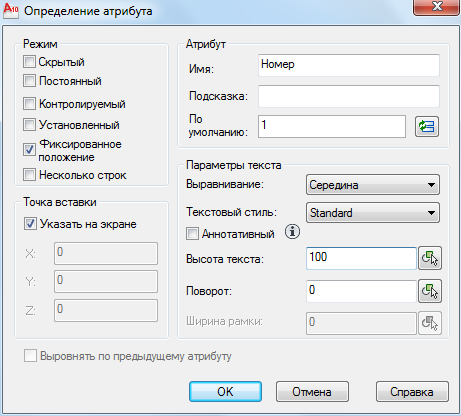The image size is (461, 416).
Task: Select the Высота текста field with 100
Action: click(361, 258)
